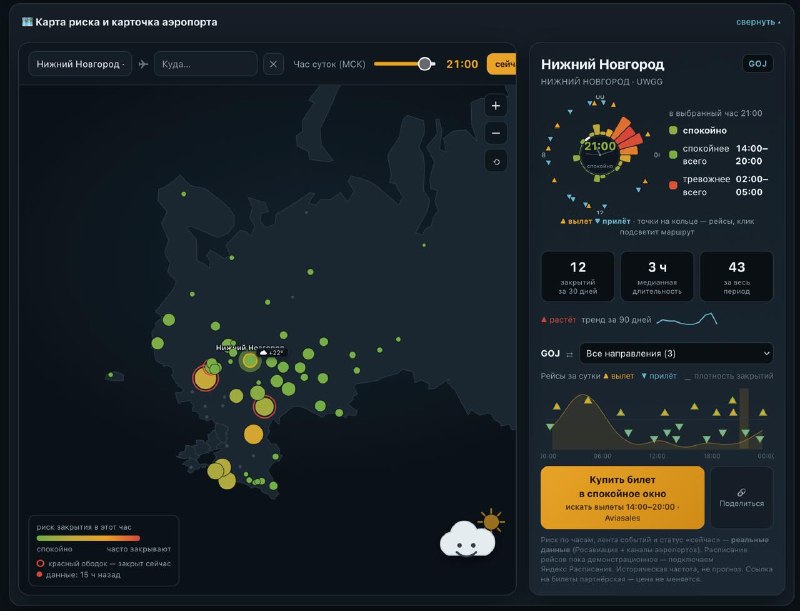Click the вылет legend above flights chart

tap(618, 376)
